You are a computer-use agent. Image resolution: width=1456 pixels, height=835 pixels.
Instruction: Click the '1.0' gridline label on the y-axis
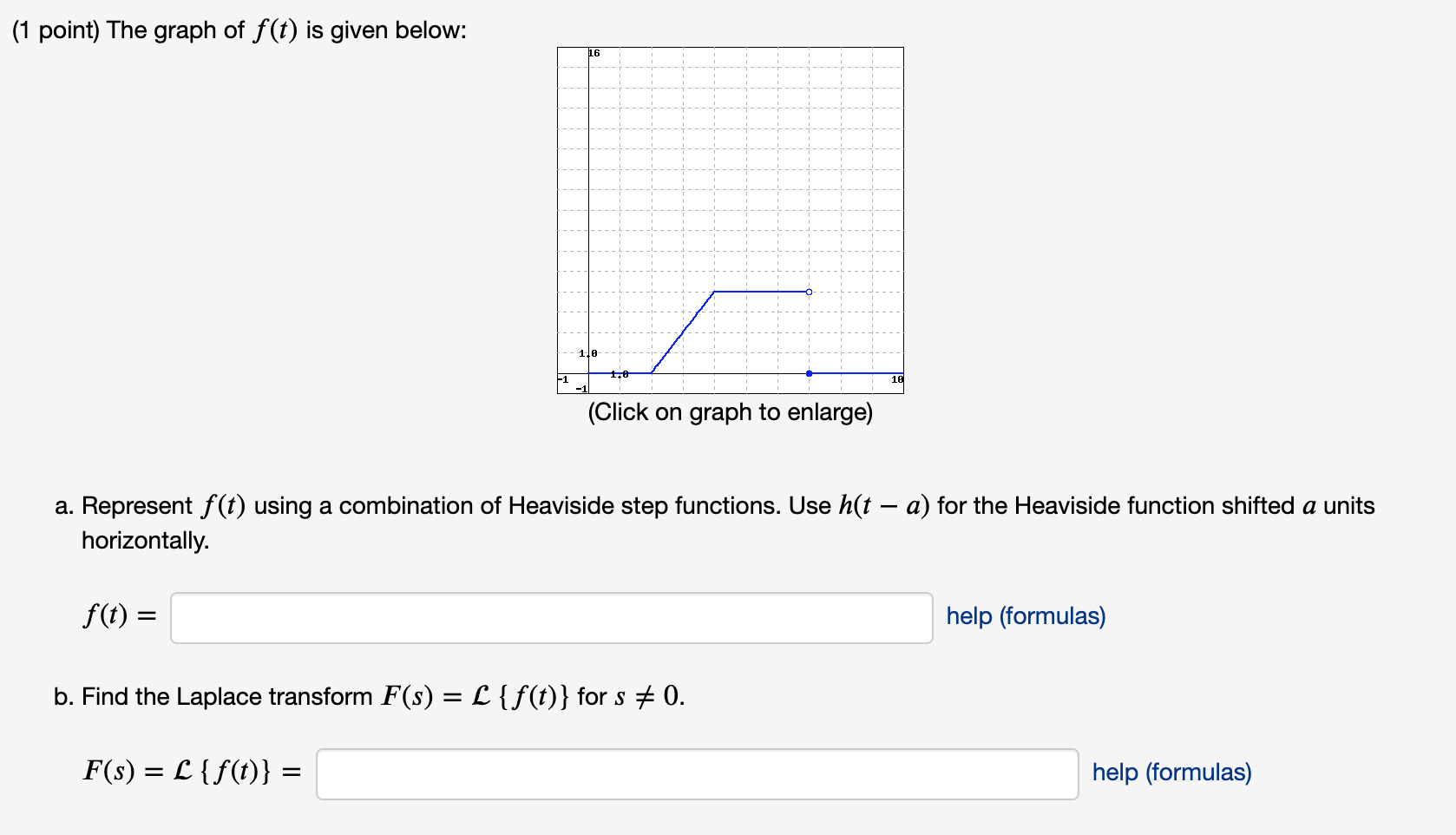[587, 352]
